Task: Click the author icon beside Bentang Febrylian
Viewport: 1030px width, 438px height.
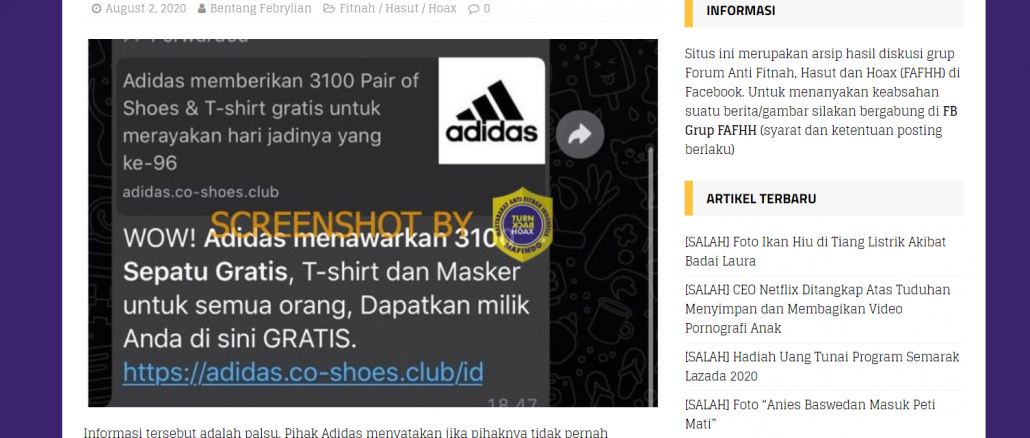Action: pos(202,9)
